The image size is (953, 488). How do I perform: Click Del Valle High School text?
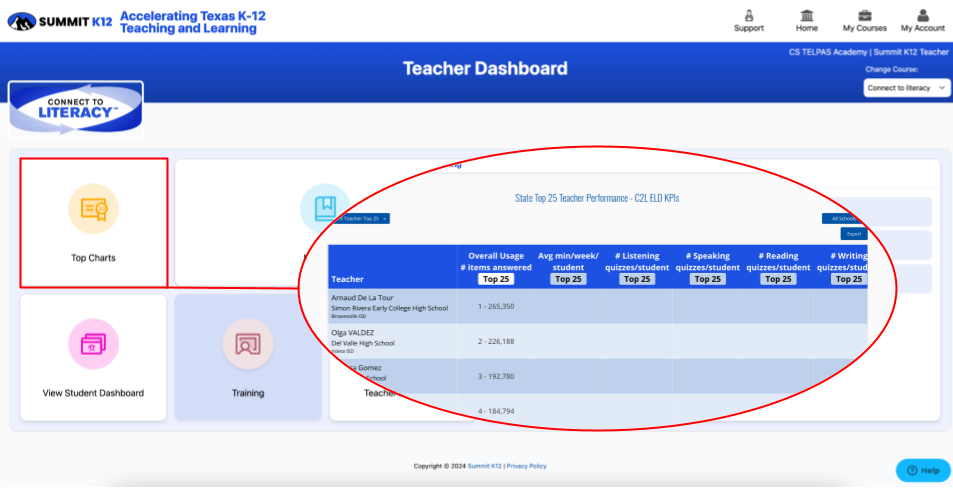(363, 343)
